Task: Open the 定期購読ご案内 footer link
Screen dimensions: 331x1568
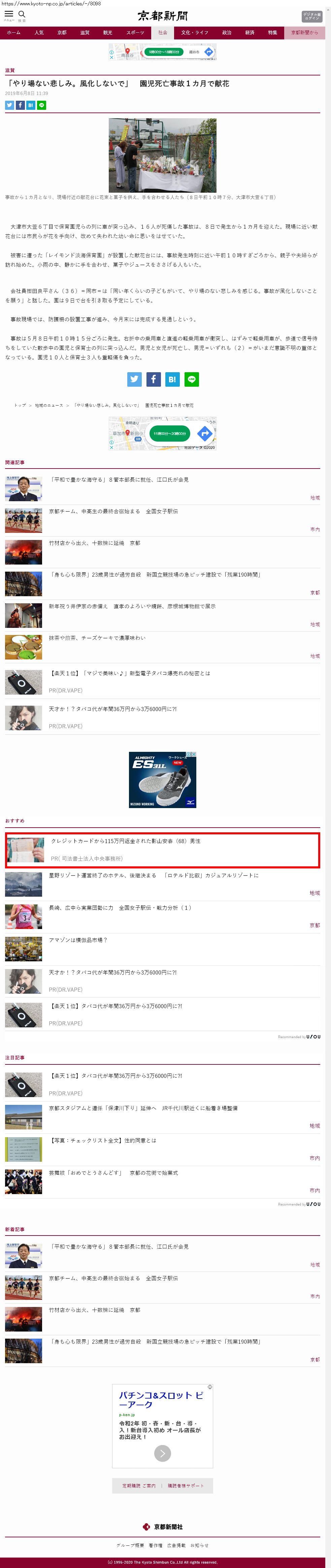Action: (x=139, y=1486)
